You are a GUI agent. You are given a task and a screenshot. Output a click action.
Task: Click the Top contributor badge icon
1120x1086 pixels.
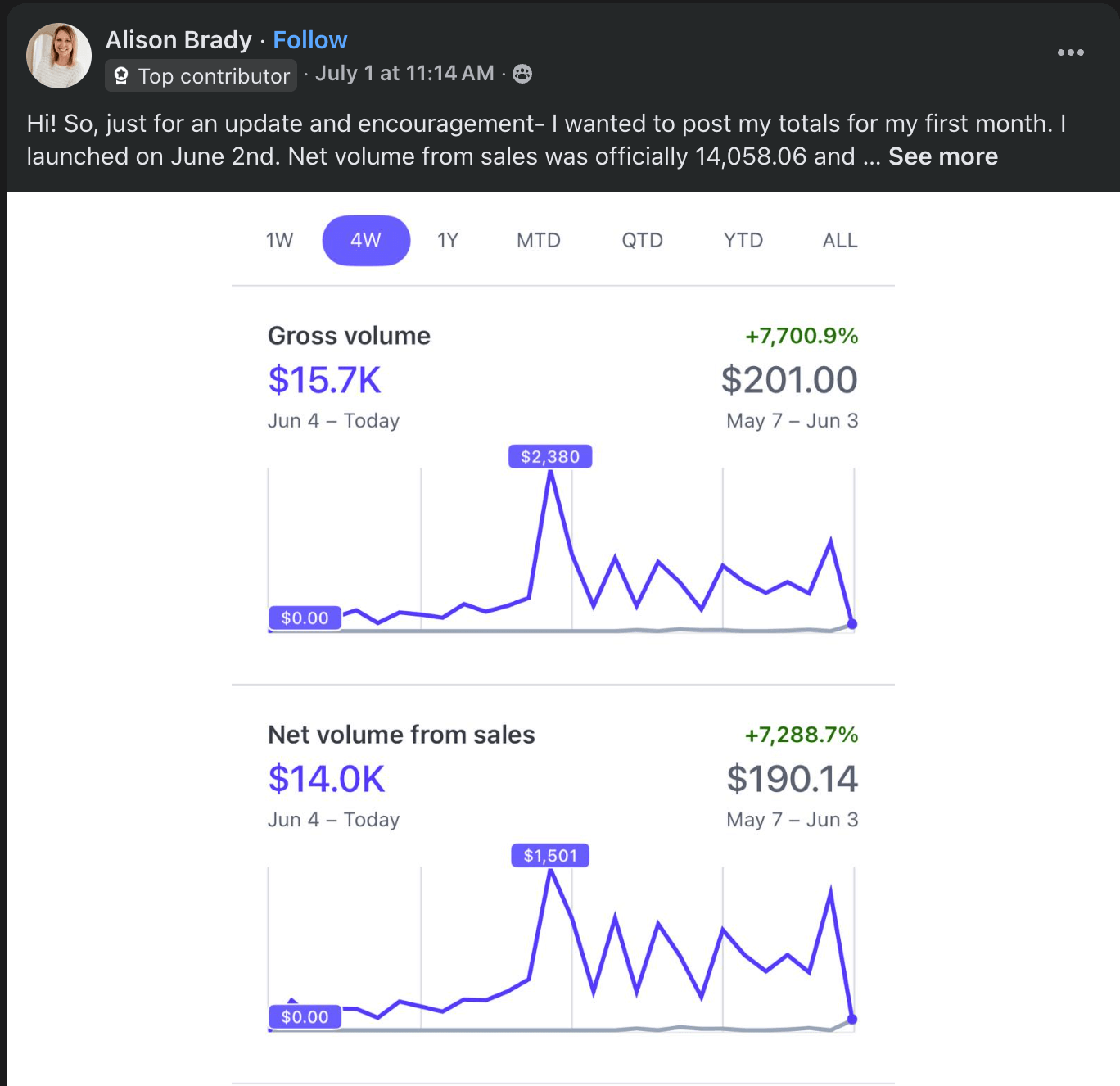coord(121,76)
